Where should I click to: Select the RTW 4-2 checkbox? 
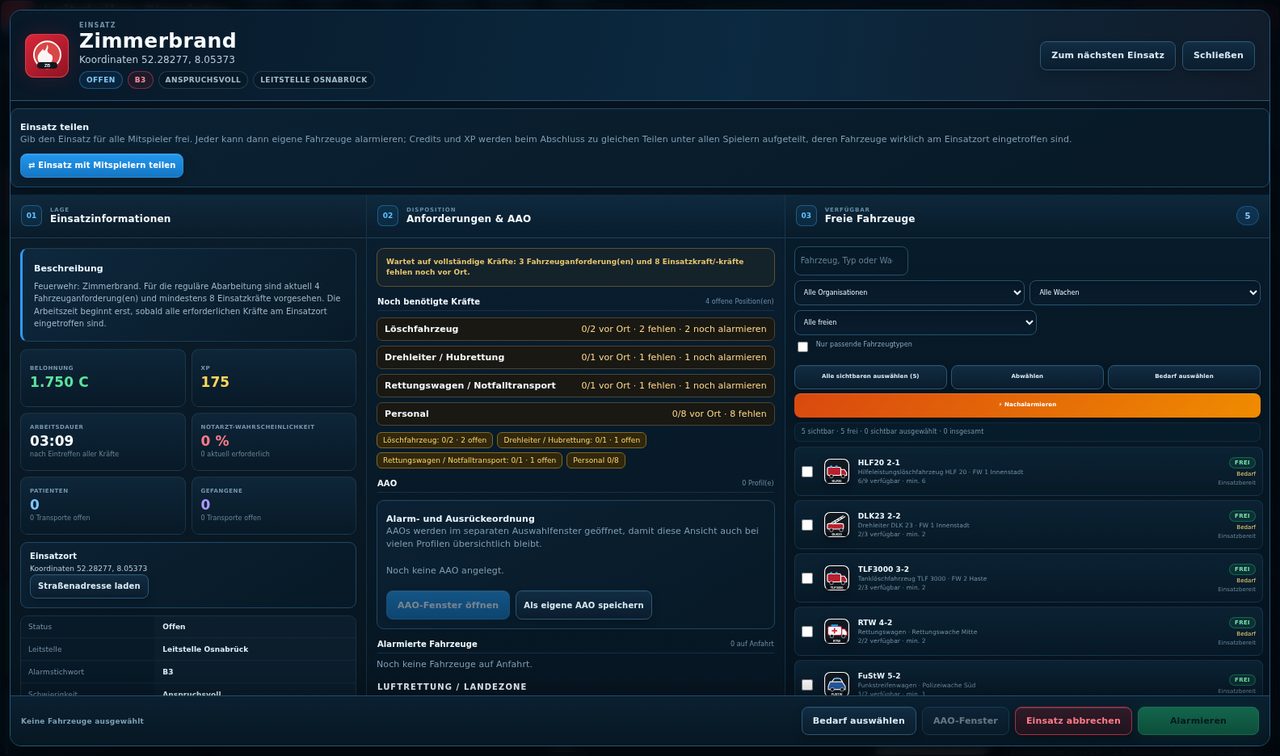(x=807, y=632)
